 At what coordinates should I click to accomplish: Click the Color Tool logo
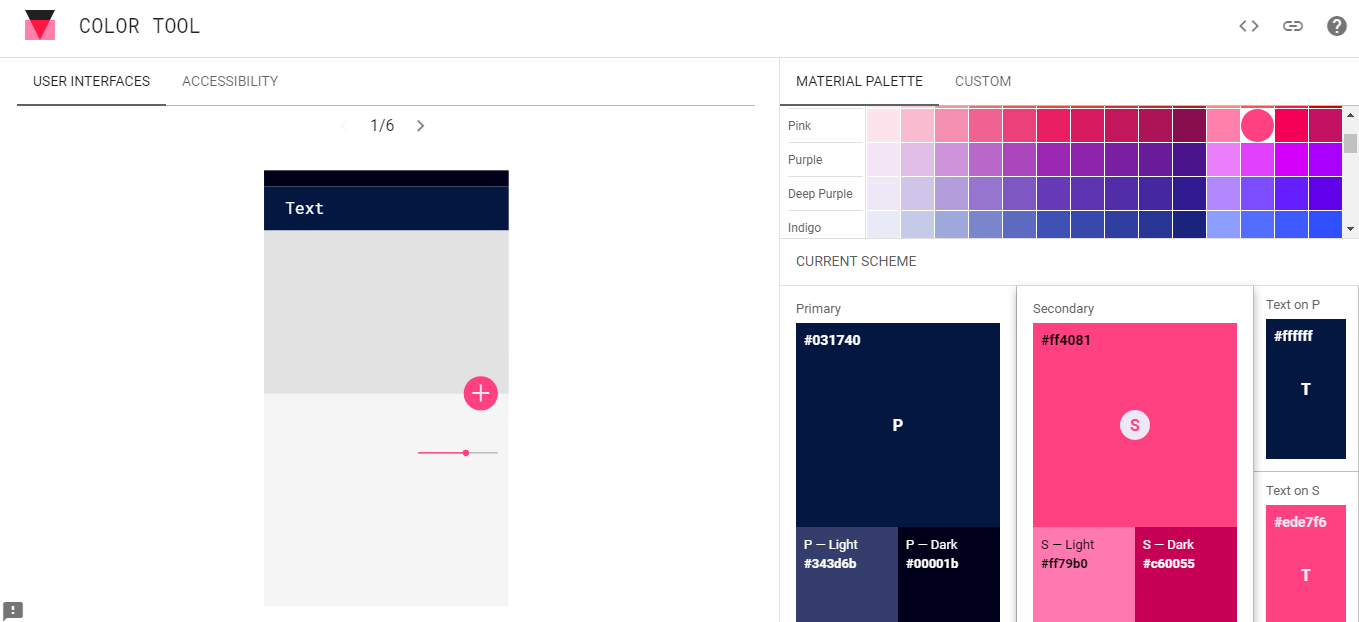[40, 24]
